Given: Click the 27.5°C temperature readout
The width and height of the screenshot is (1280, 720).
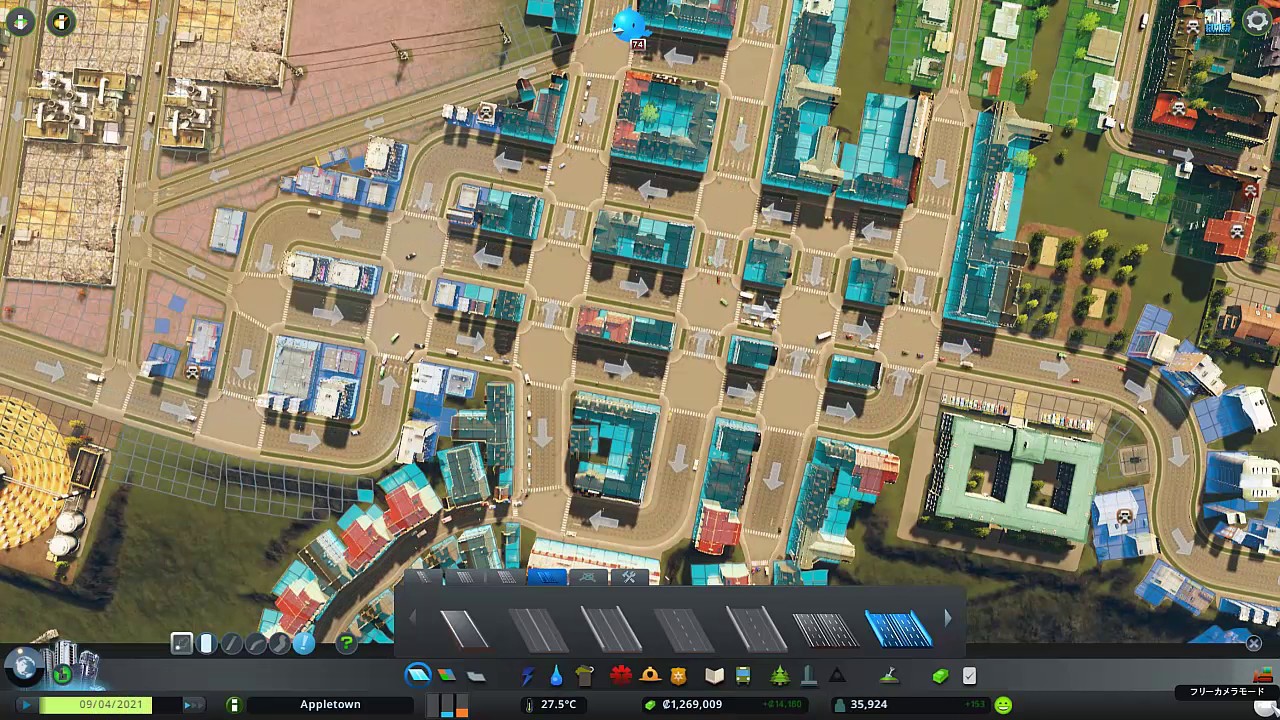Looking at the screenshot, I should [x=558, y=705].
